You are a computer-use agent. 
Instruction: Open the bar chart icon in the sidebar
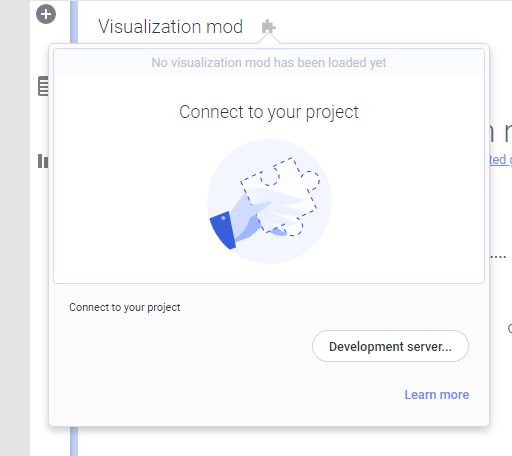pos(43,161)
